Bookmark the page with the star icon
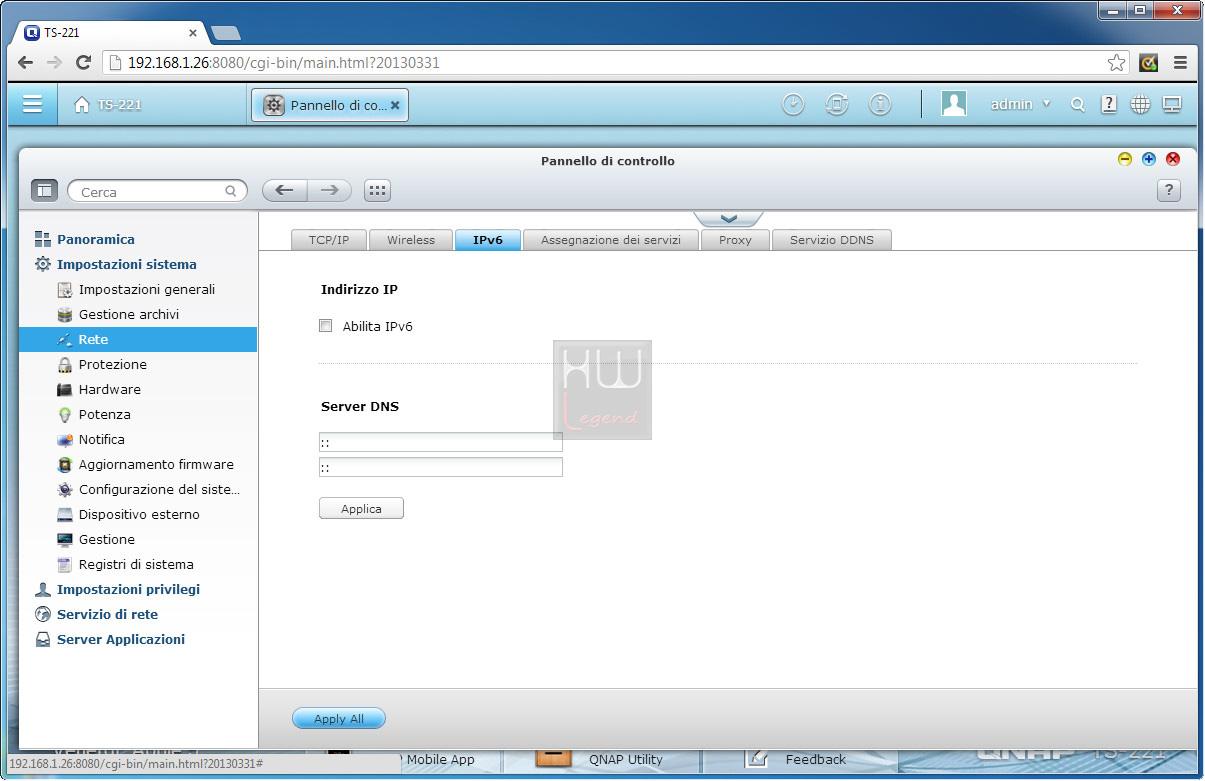The height and width of the screenshot is (781, 1205). pos(1116,63)
